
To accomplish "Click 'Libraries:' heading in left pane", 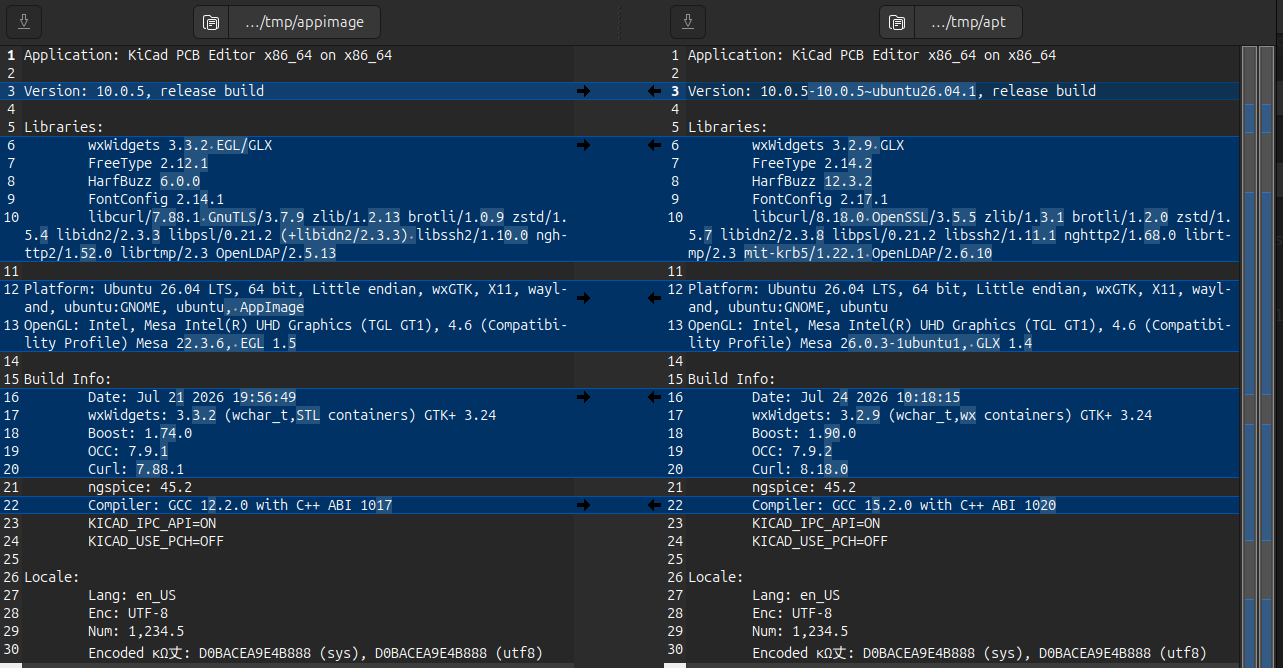I will point(64,127).
